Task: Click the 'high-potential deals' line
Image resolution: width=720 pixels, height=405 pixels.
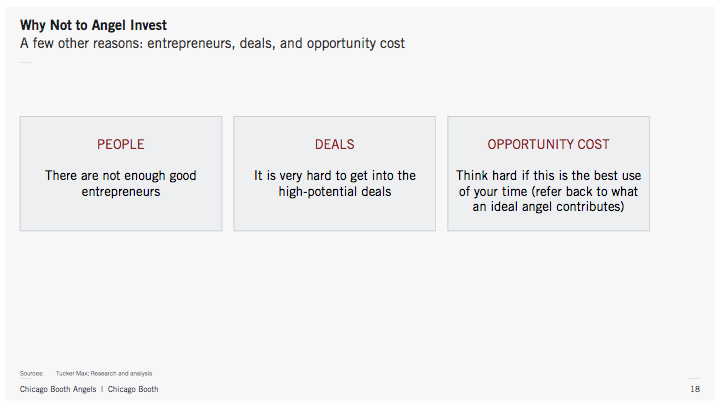Action: pyautogui.click(x=335, y=191)
